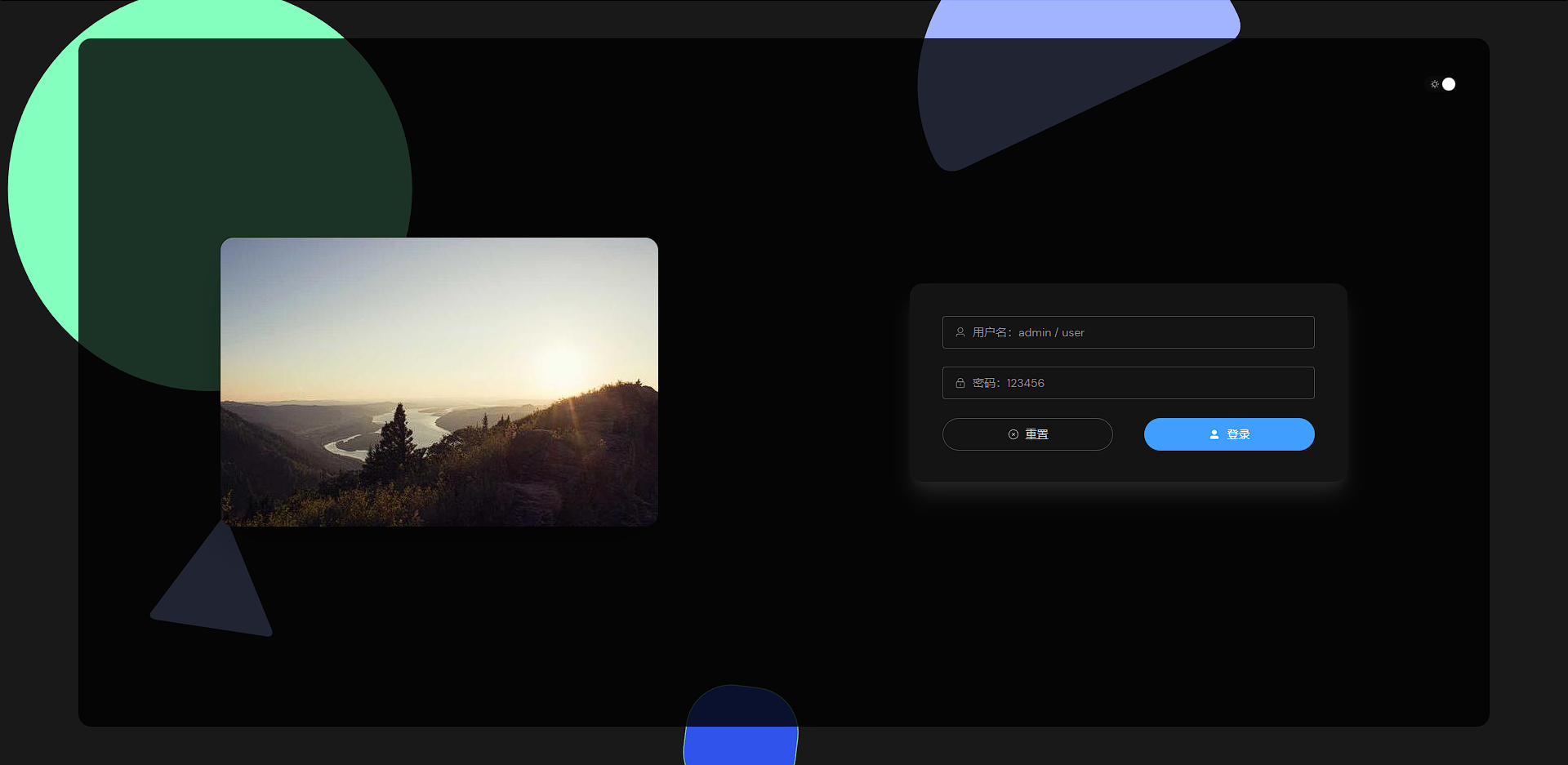Click the blue 登录 login button
1568x765 pixels.
tap(1229, 434)
